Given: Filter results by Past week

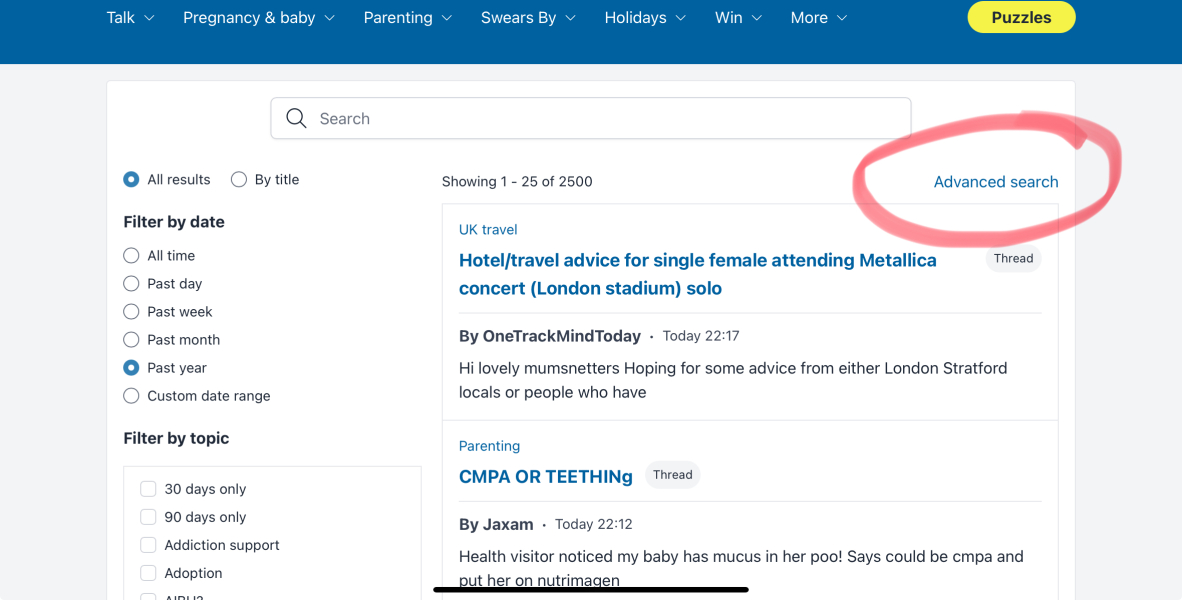Looking at the screenshot, I should pos(131,312).
